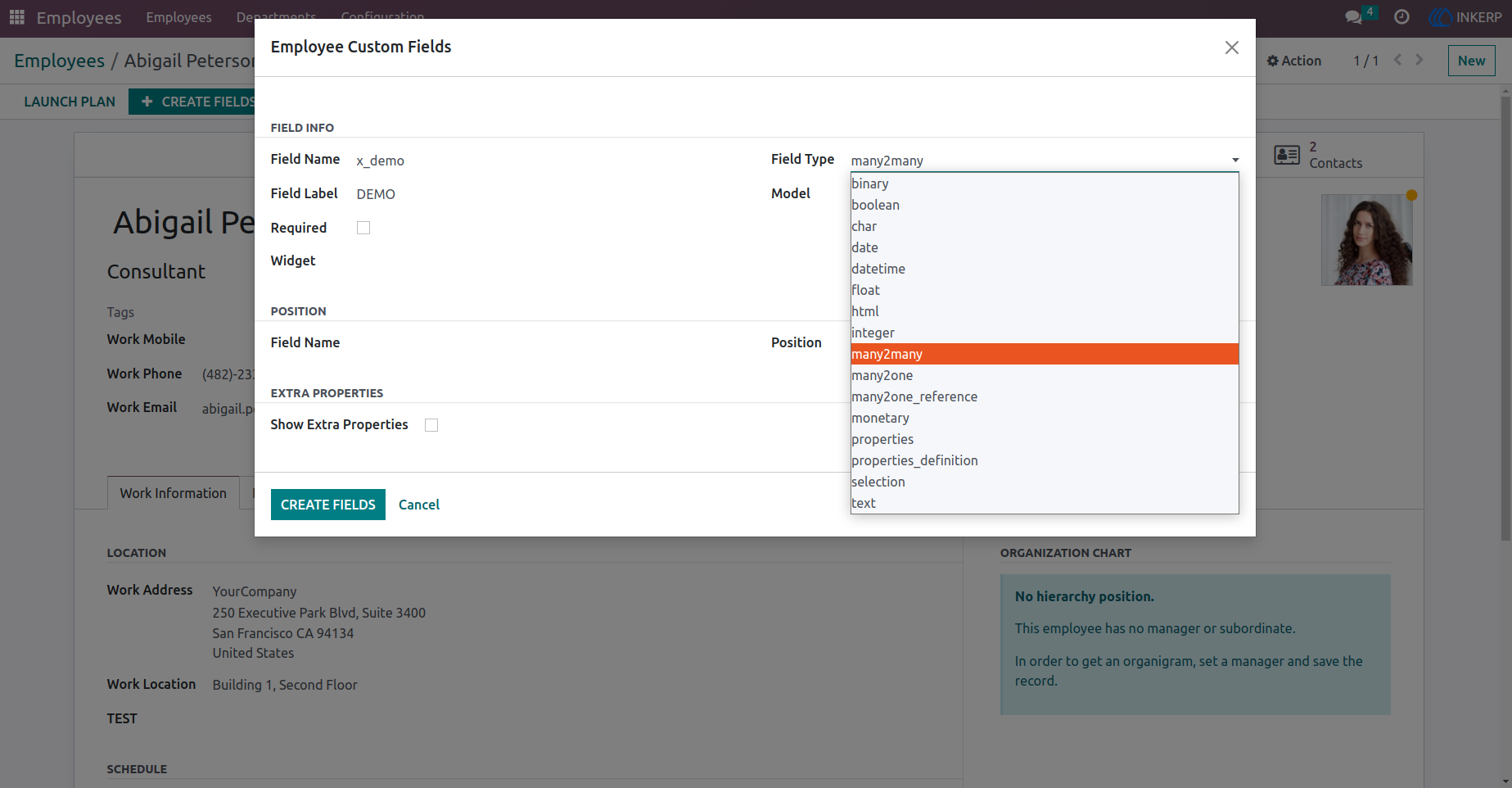Open the chat messages icon

click(x=1353, y=17)
